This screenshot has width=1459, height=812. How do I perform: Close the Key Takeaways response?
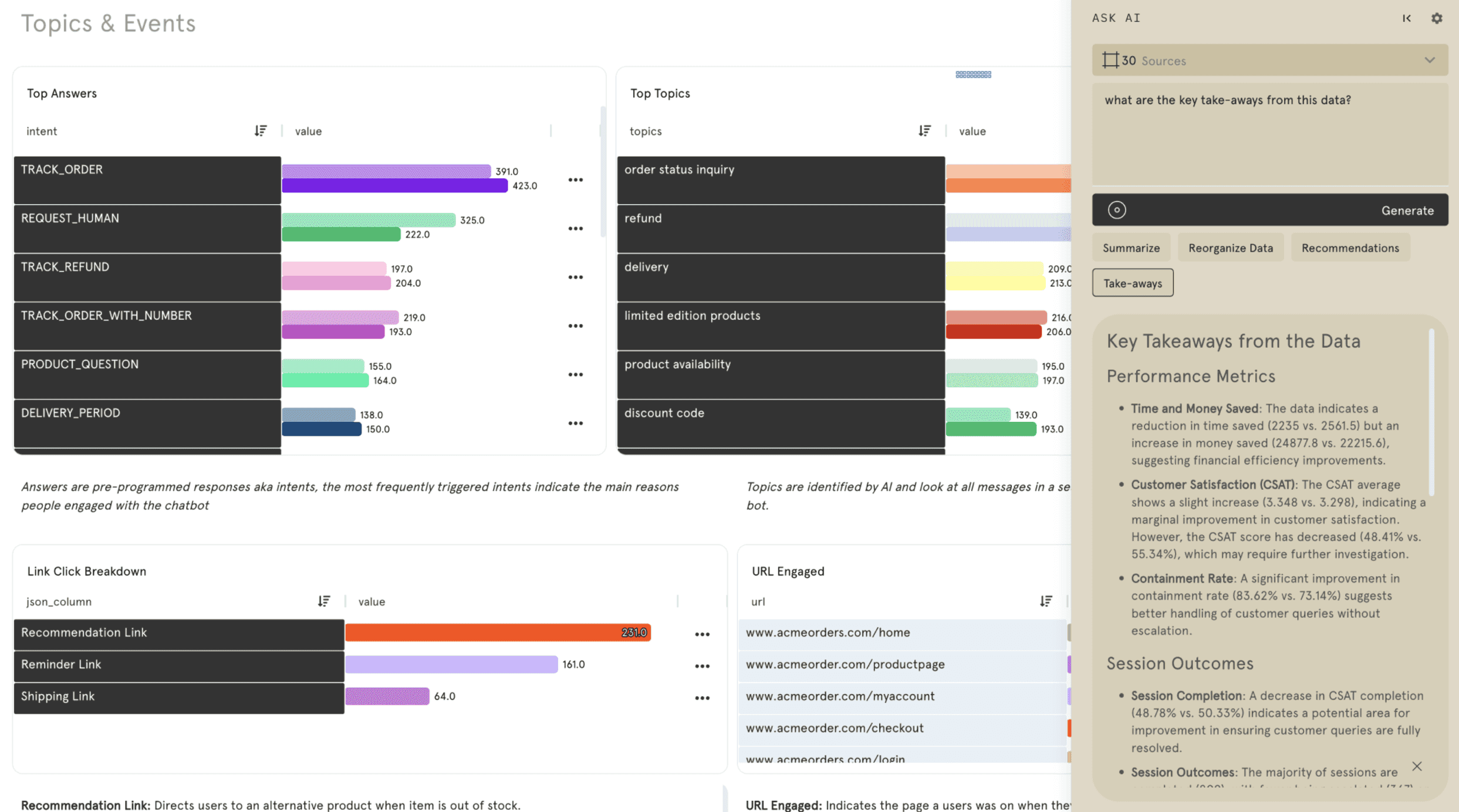tap(1417, 766)
